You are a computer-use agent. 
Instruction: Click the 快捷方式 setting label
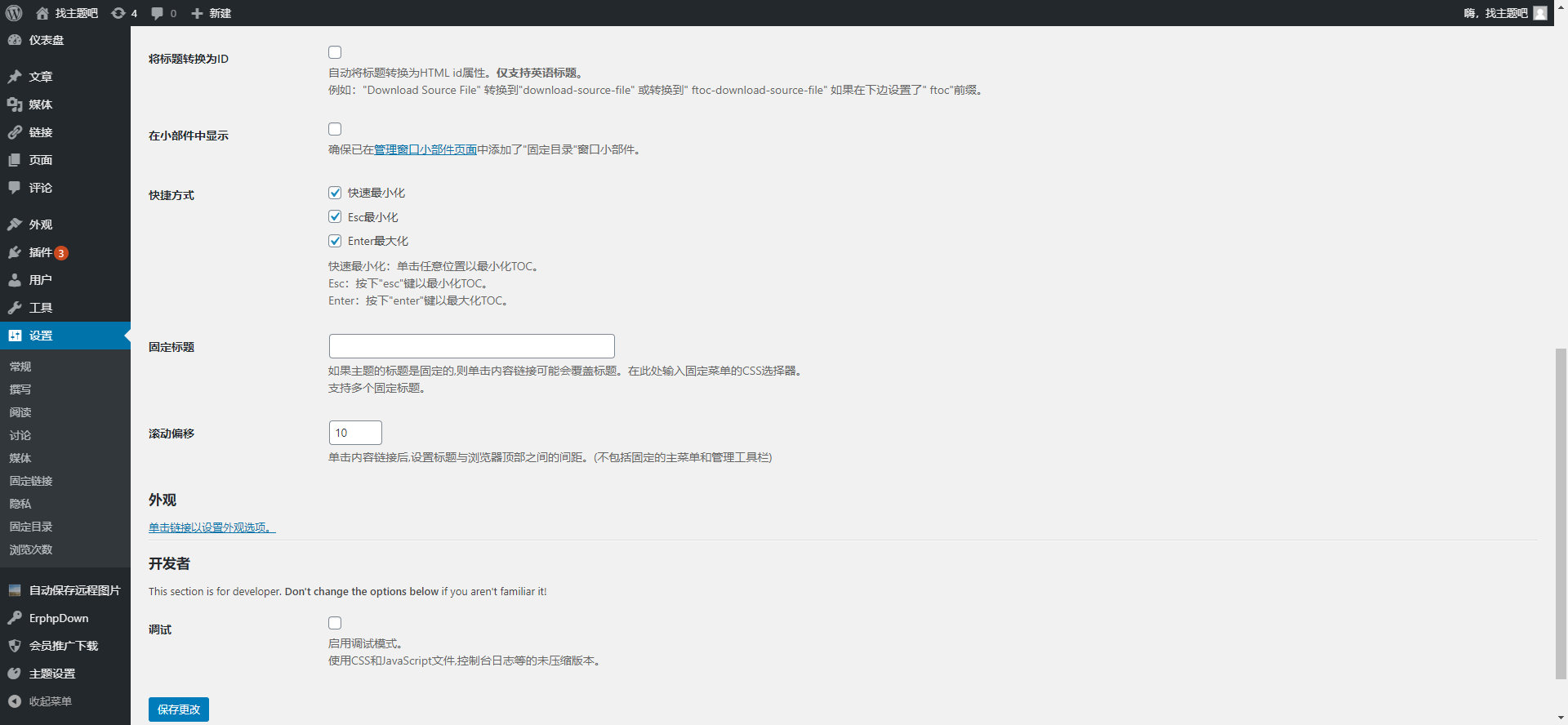(171, 195)
